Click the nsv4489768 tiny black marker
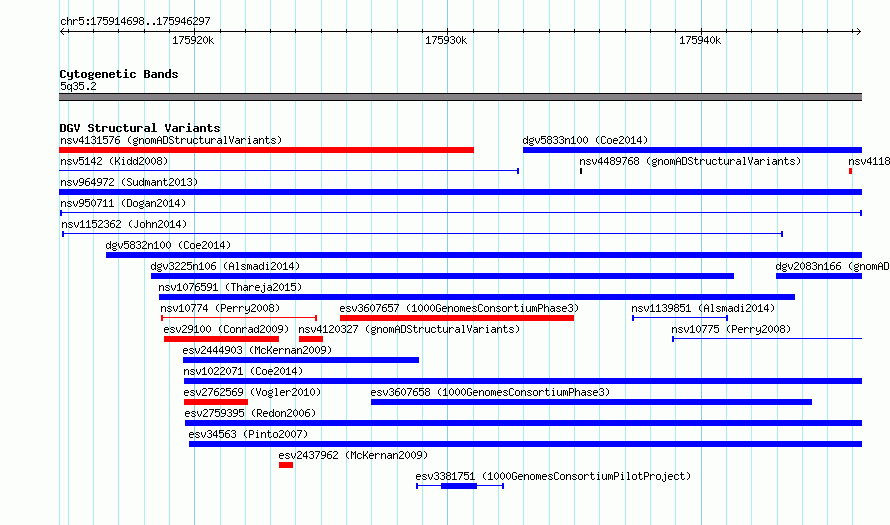Viewport: 890px width, 525px height. (581, 171)
